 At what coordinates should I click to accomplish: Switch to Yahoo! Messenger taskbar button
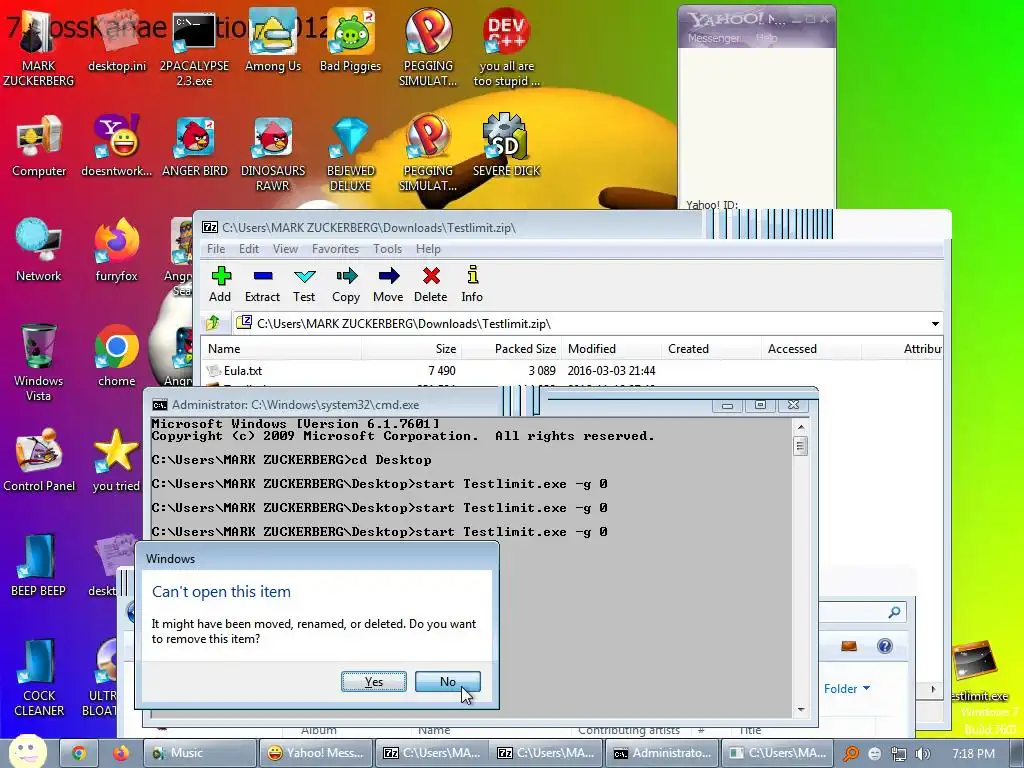[316, 753]
